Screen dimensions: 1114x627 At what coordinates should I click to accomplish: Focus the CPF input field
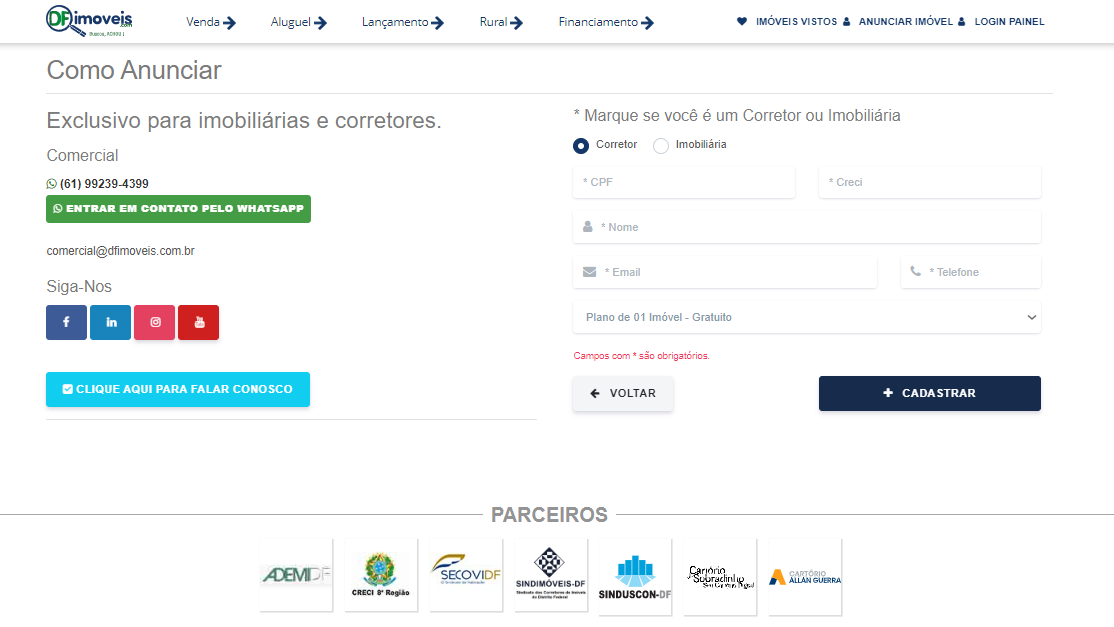click(684, 182)
